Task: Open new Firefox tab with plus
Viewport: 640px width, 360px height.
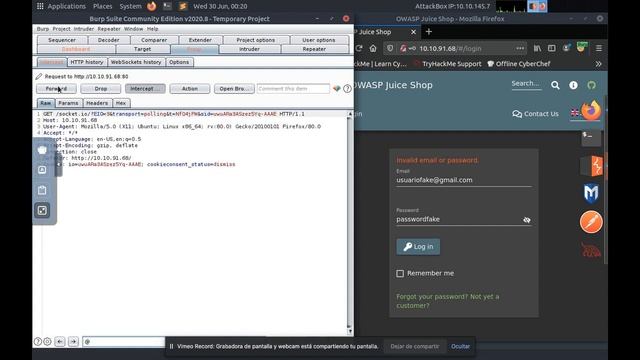Action: (x=429, y=31)
